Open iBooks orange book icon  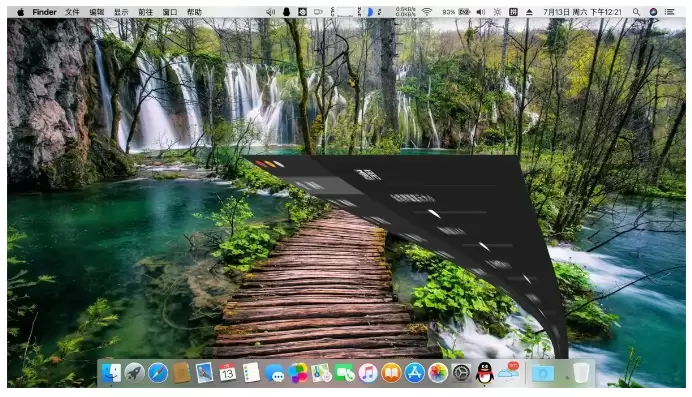tap(391, 373)
